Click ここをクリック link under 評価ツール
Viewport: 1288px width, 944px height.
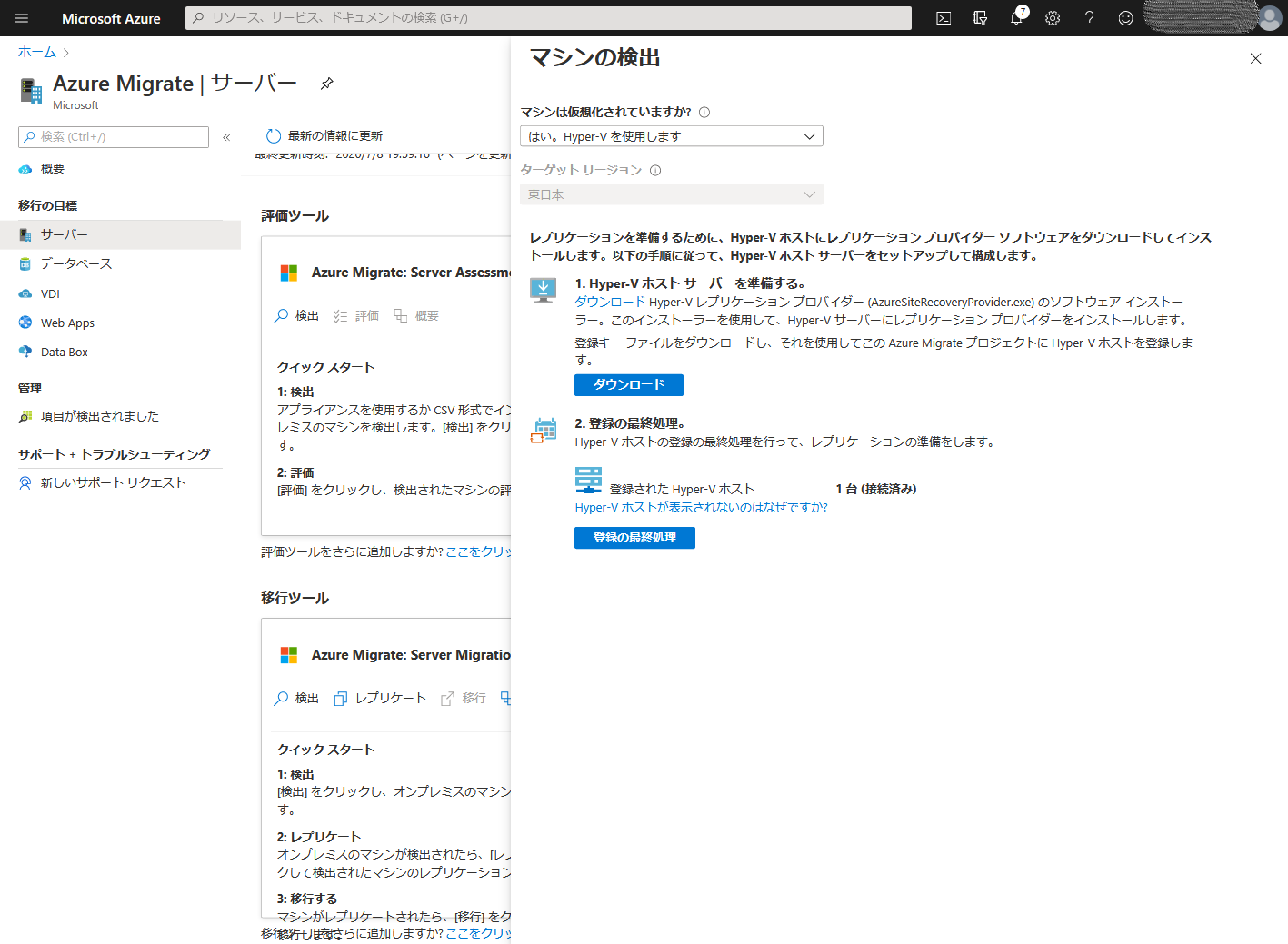coord(478,552)
